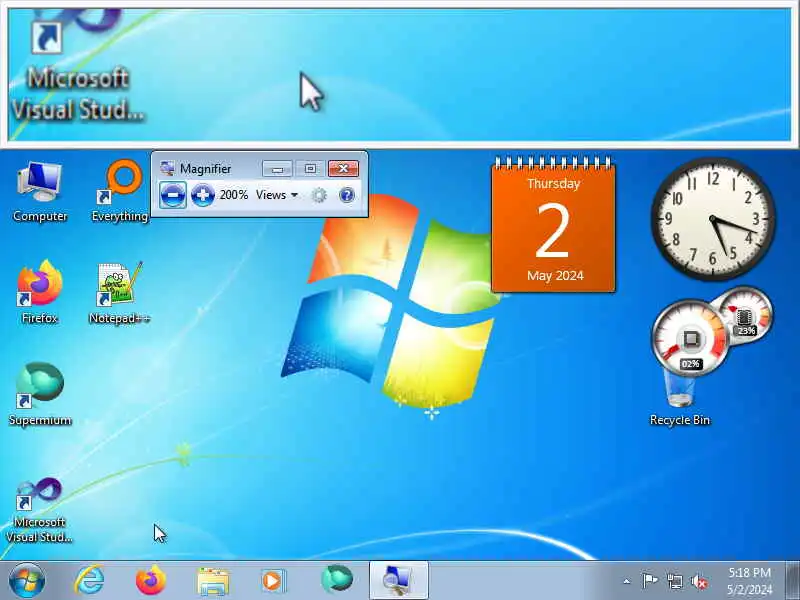Open the Windows Start menu orb

[x=27, y=580]
